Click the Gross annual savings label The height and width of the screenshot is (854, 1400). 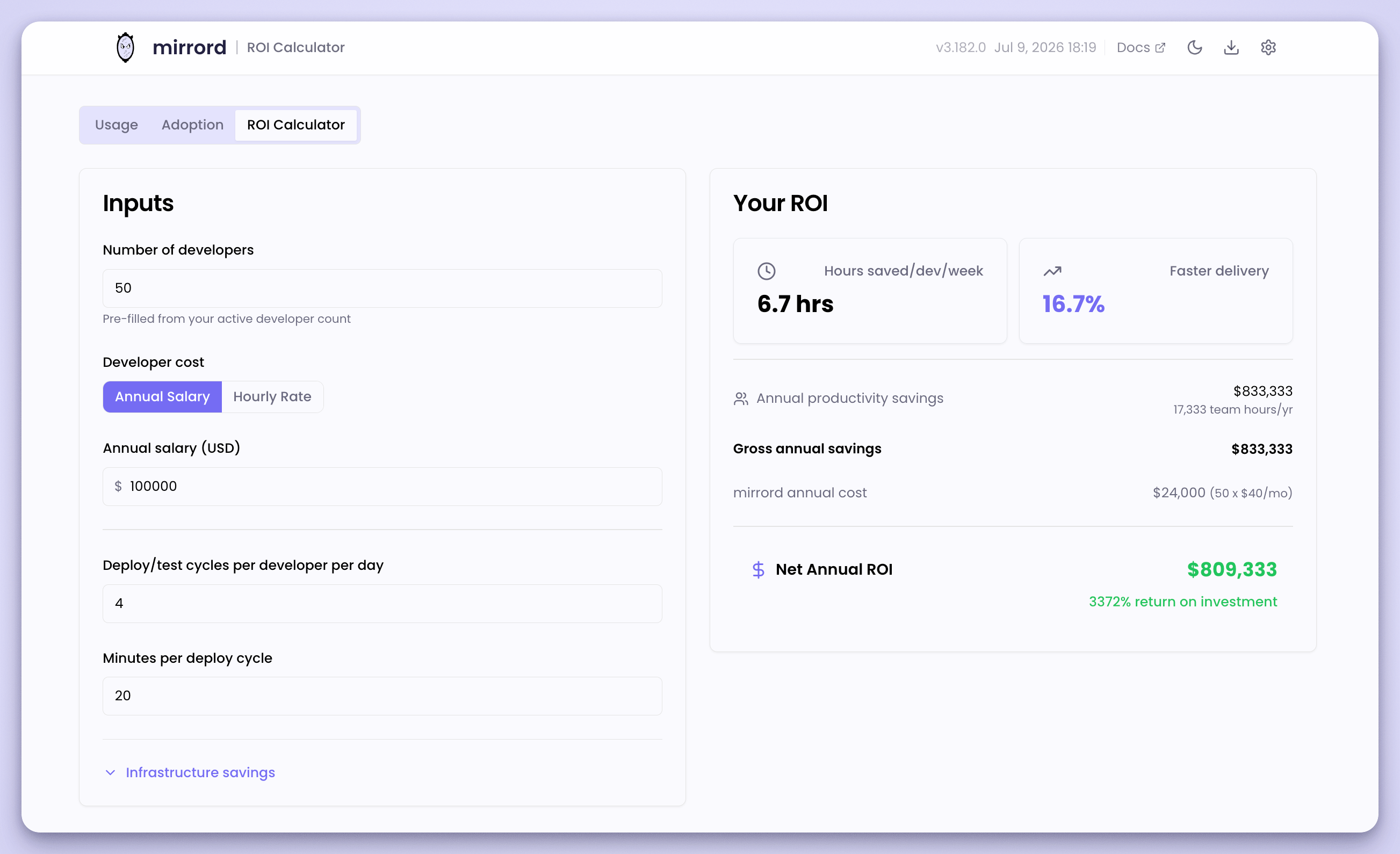807,449
